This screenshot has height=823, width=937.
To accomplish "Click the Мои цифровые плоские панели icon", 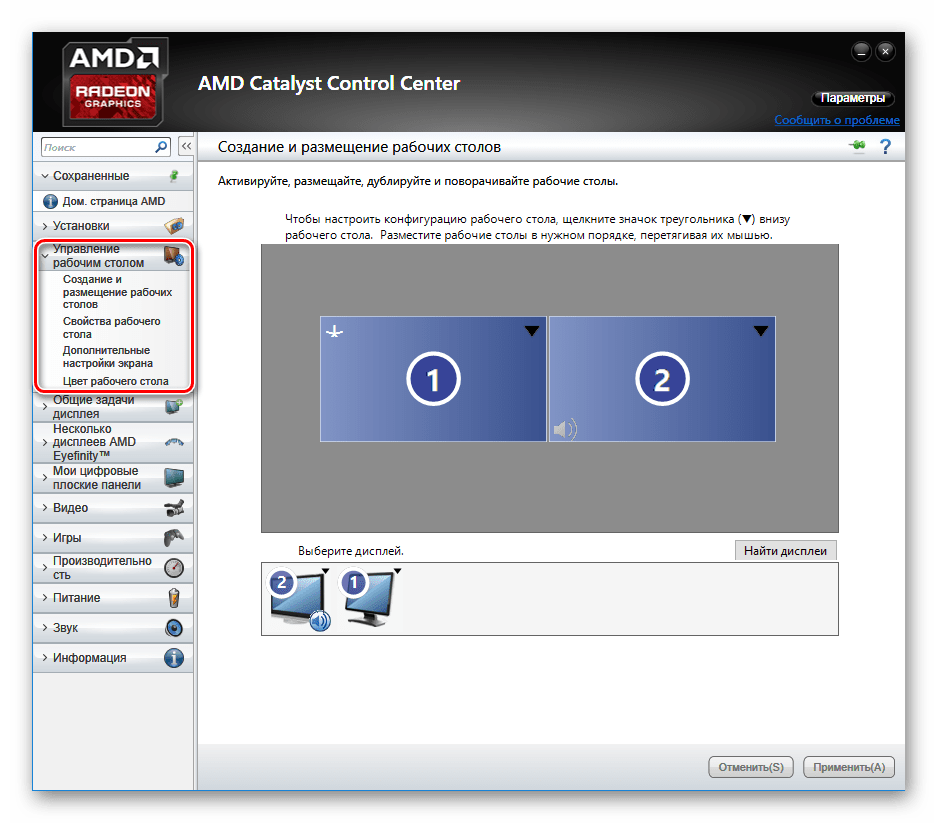I will tap(174, 478).
